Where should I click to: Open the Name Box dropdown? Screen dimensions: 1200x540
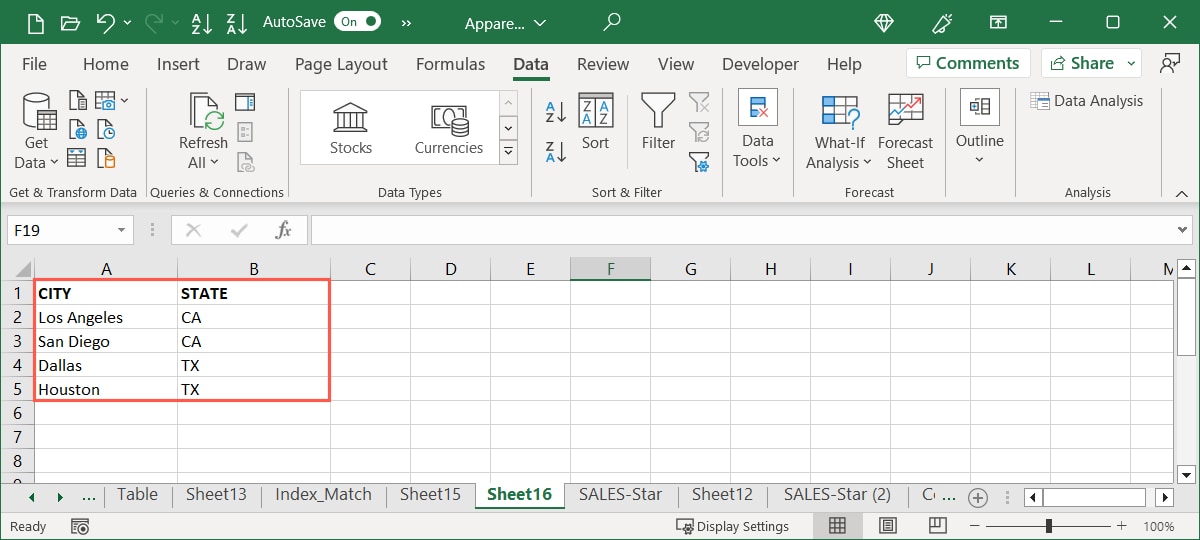[122, 230]
